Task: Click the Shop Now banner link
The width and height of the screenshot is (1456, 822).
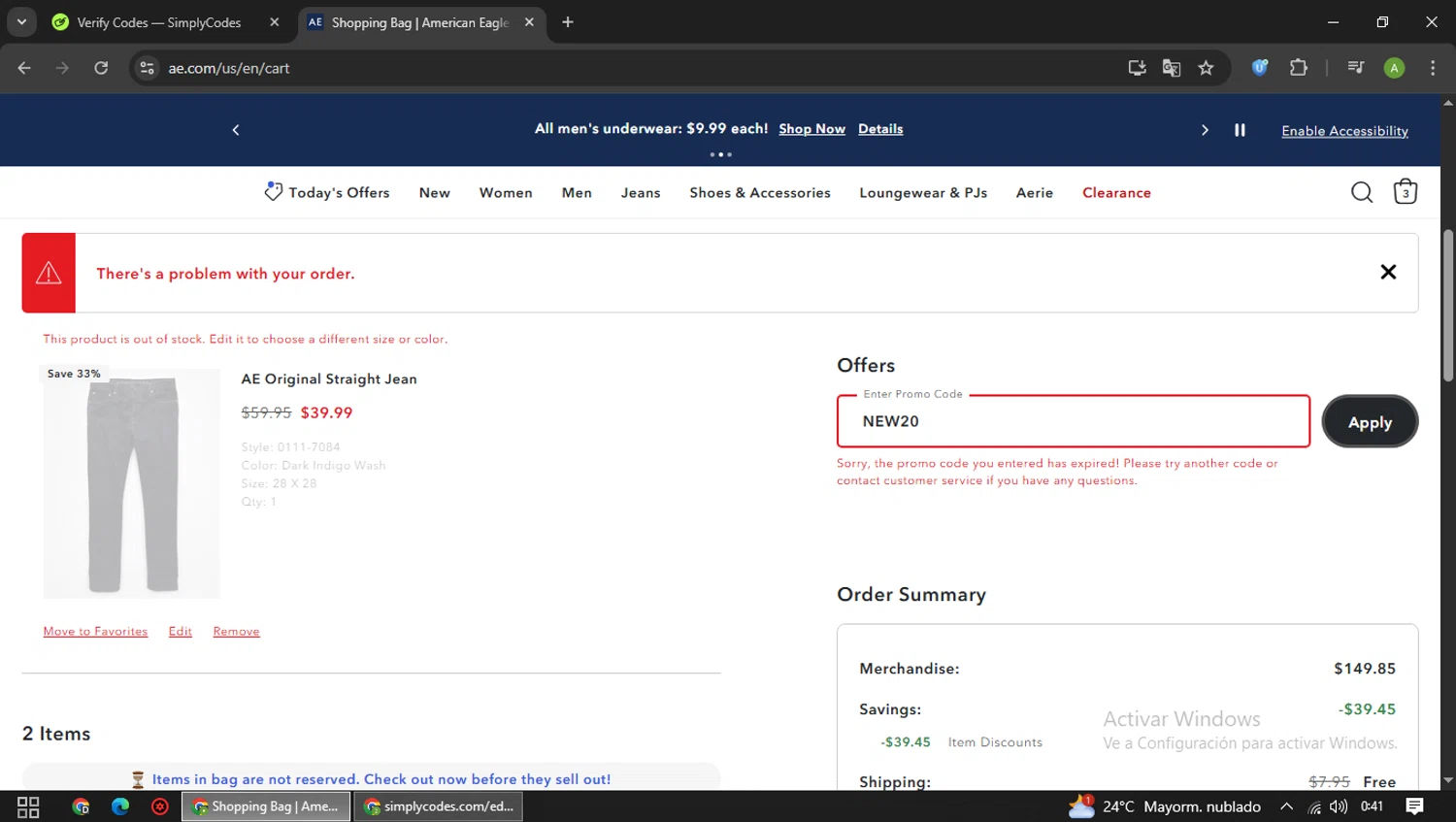Action: click(811, 129)
